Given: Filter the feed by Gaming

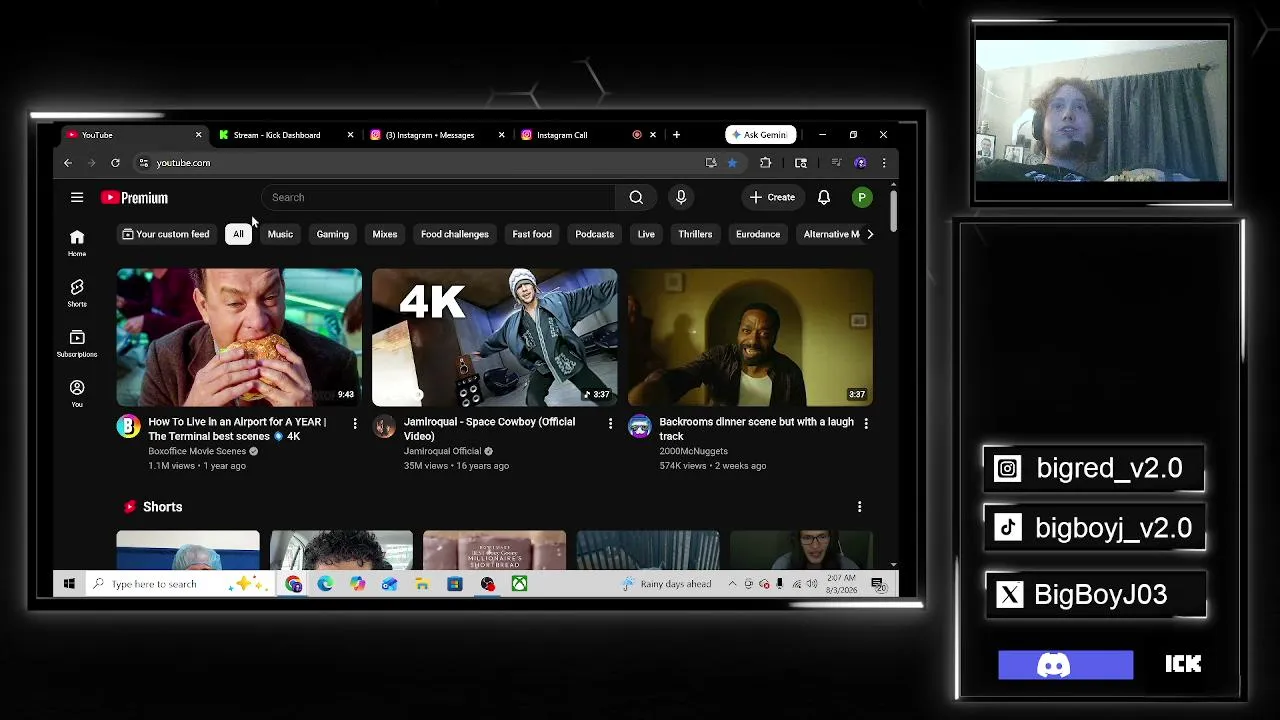Looking at the screenshot, I should 333,234.
